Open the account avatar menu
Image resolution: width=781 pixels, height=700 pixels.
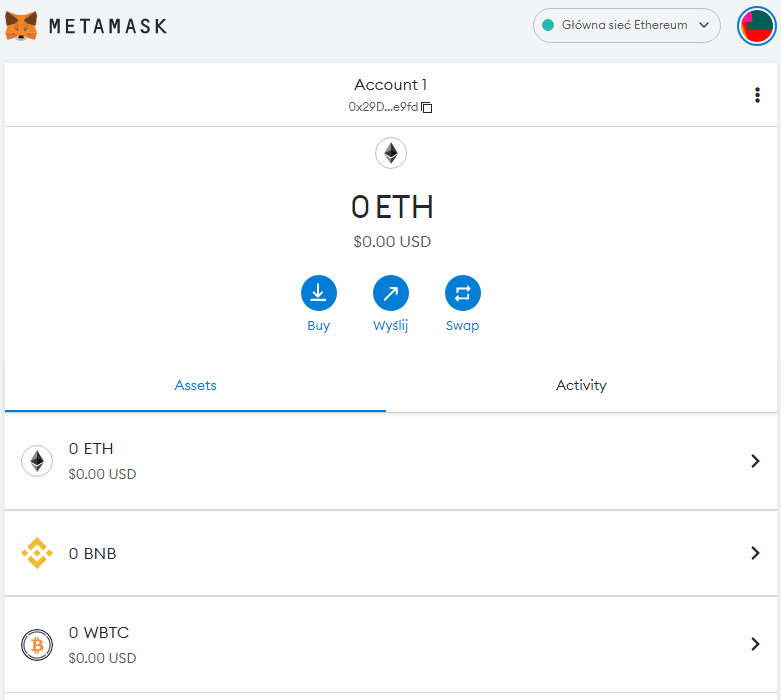click(x=756, y=26)
